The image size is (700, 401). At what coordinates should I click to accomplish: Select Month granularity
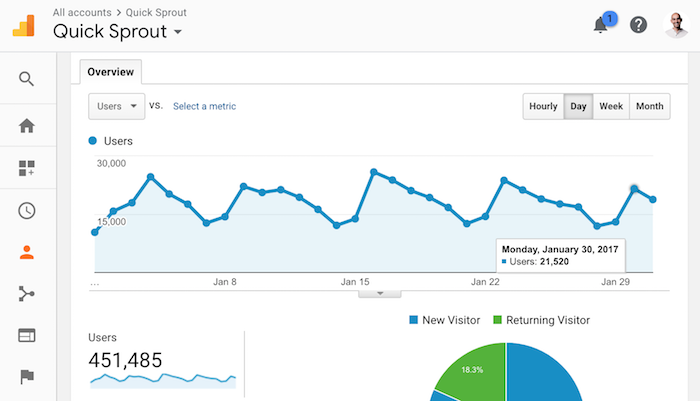coord(650,106)
